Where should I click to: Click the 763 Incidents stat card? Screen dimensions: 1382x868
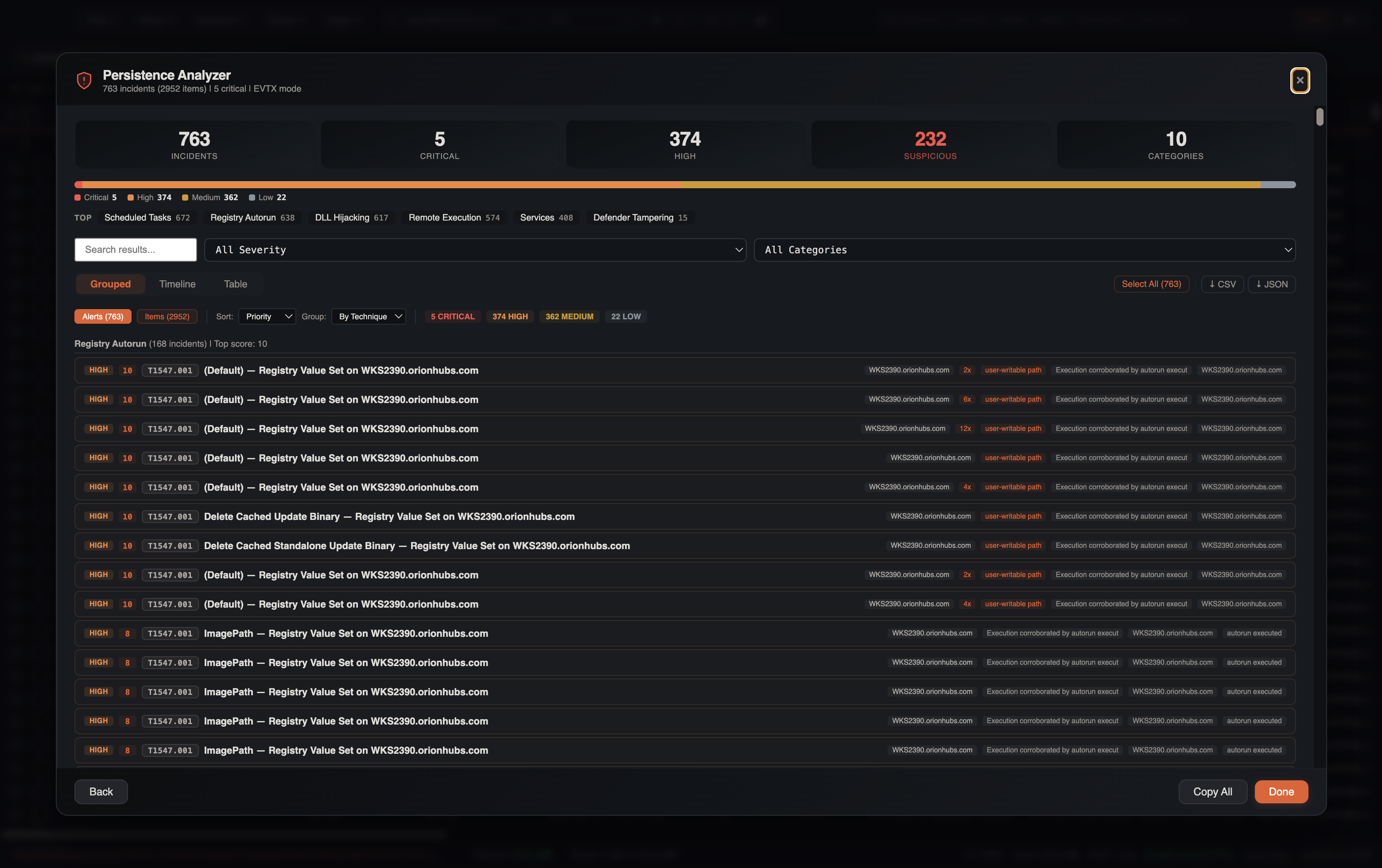pos(194,144)
